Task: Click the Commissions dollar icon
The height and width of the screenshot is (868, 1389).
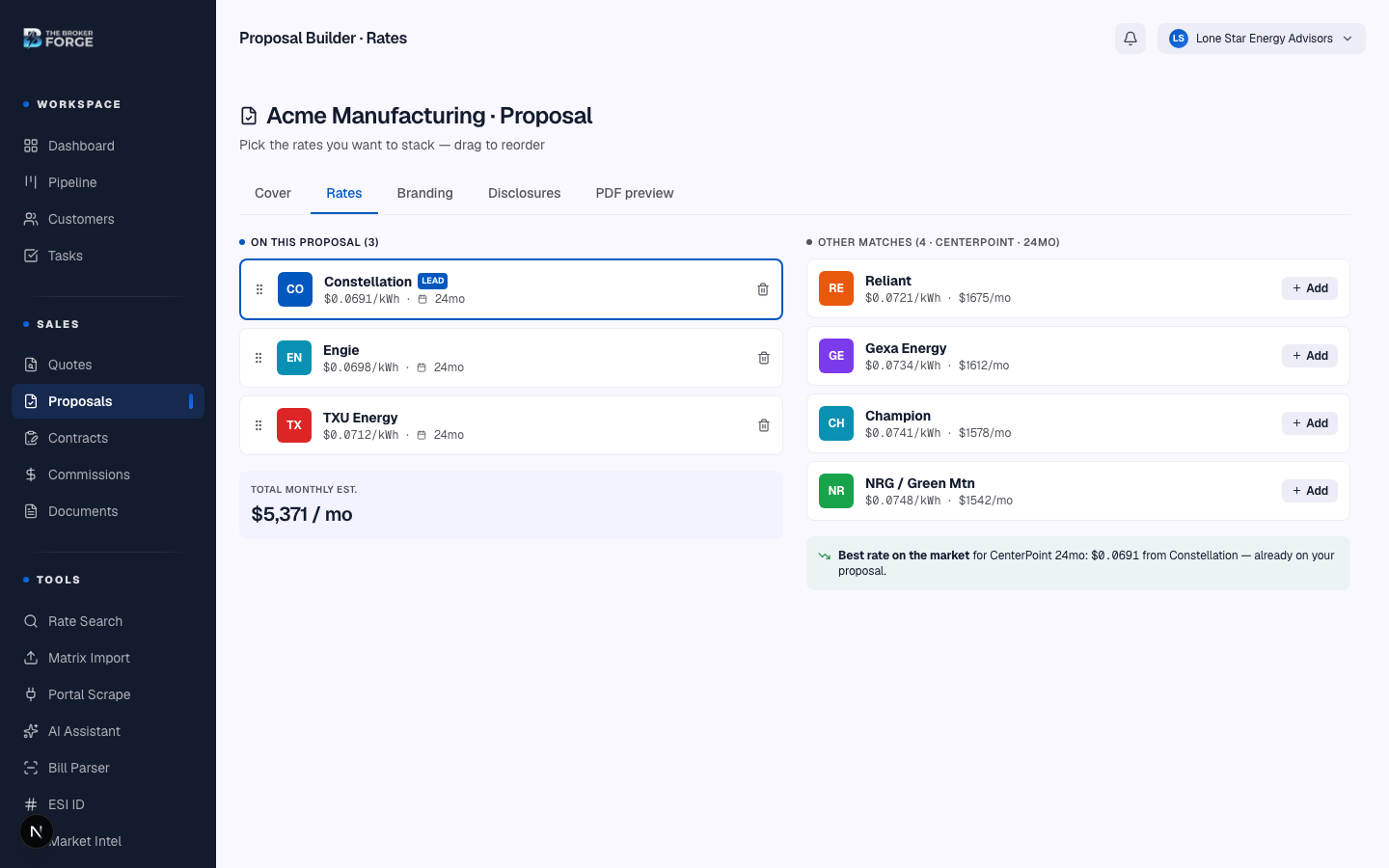Action: click(31, 475)
